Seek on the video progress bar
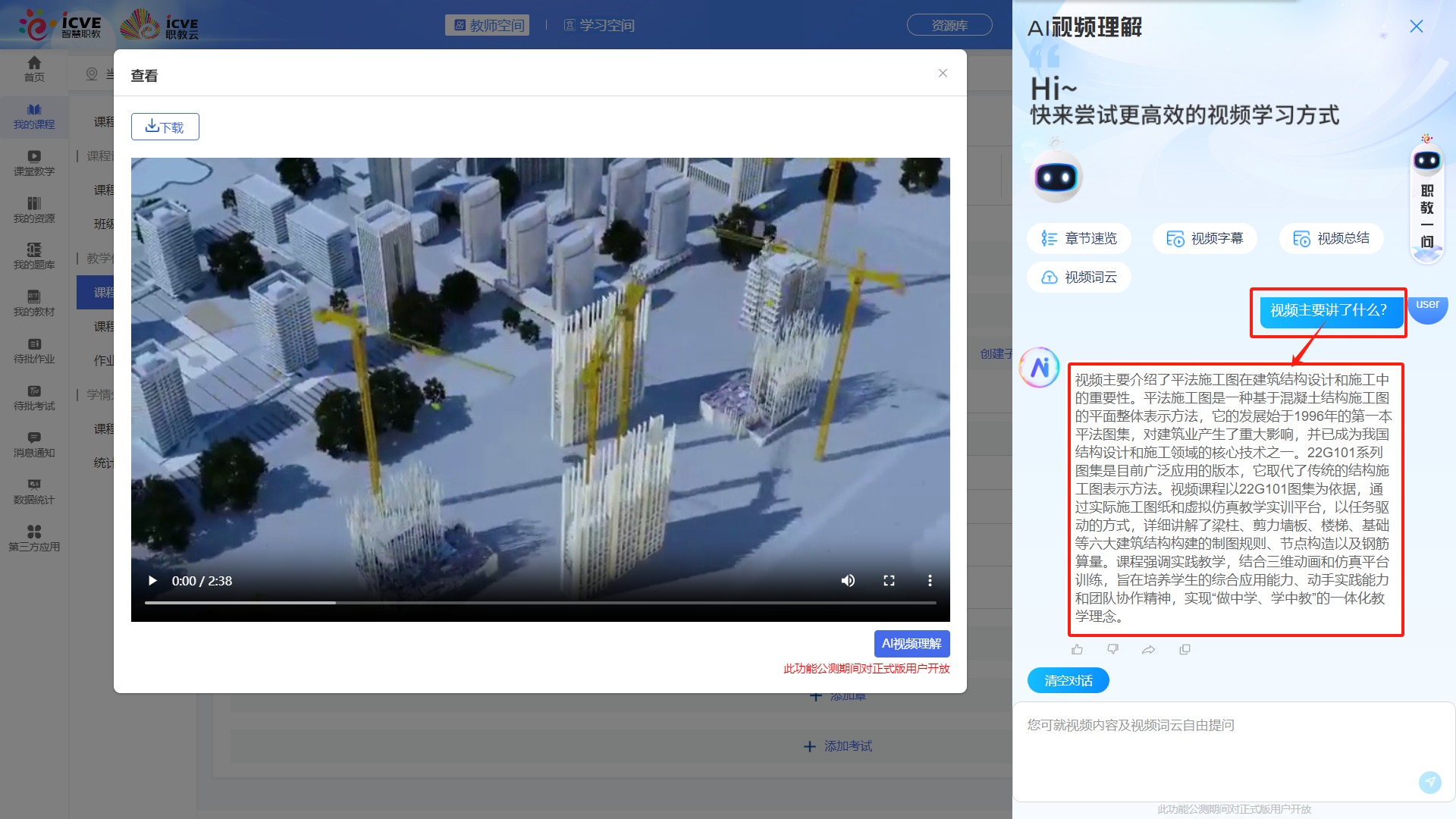 pos(540,603)
